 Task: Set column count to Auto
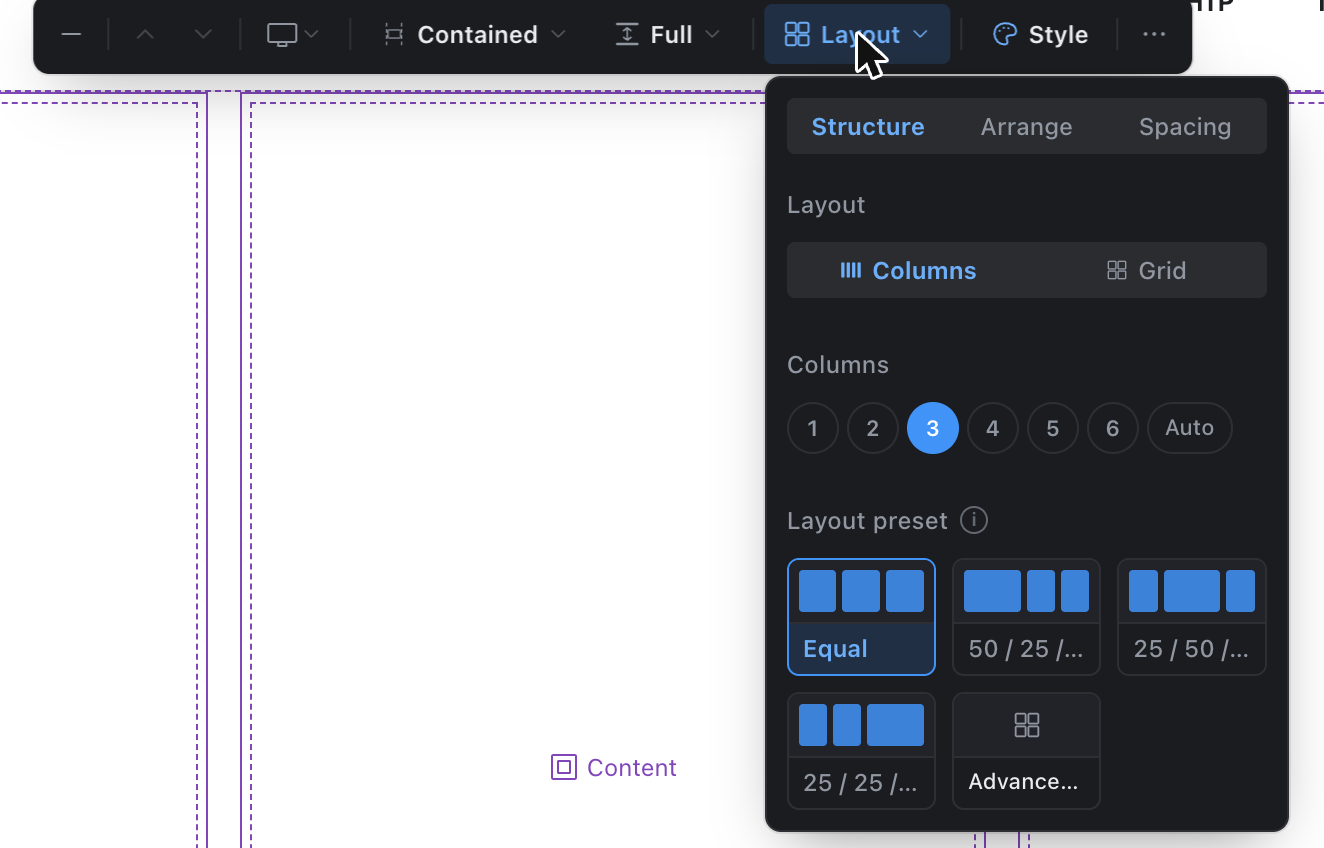pos(1190,428)
